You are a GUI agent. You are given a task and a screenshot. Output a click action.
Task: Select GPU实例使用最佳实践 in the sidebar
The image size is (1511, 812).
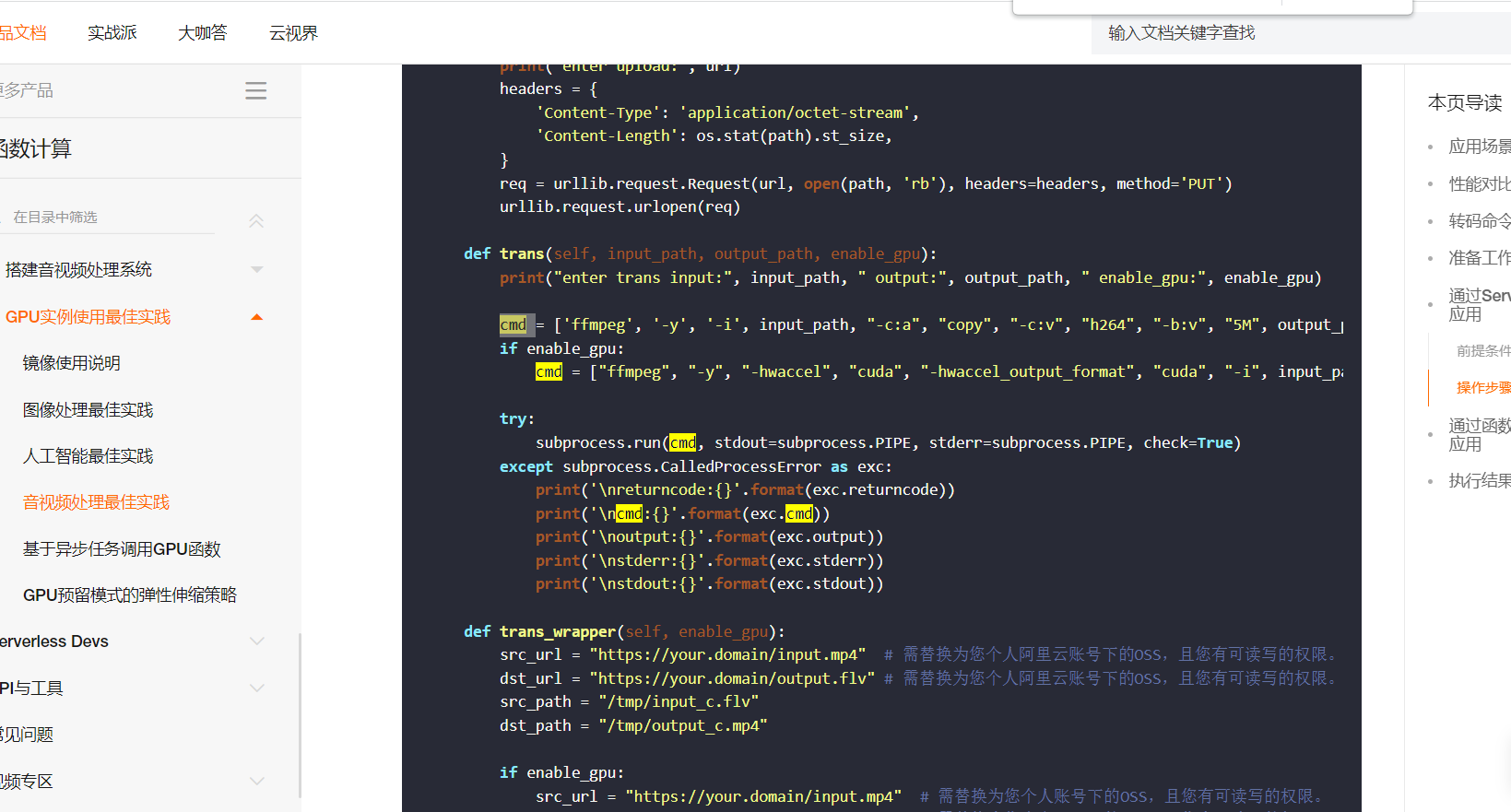coord(88,317)
